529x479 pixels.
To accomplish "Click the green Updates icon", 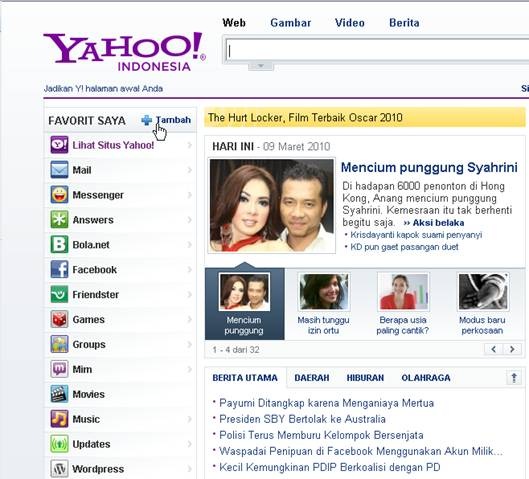I will [x=59, y=444].
